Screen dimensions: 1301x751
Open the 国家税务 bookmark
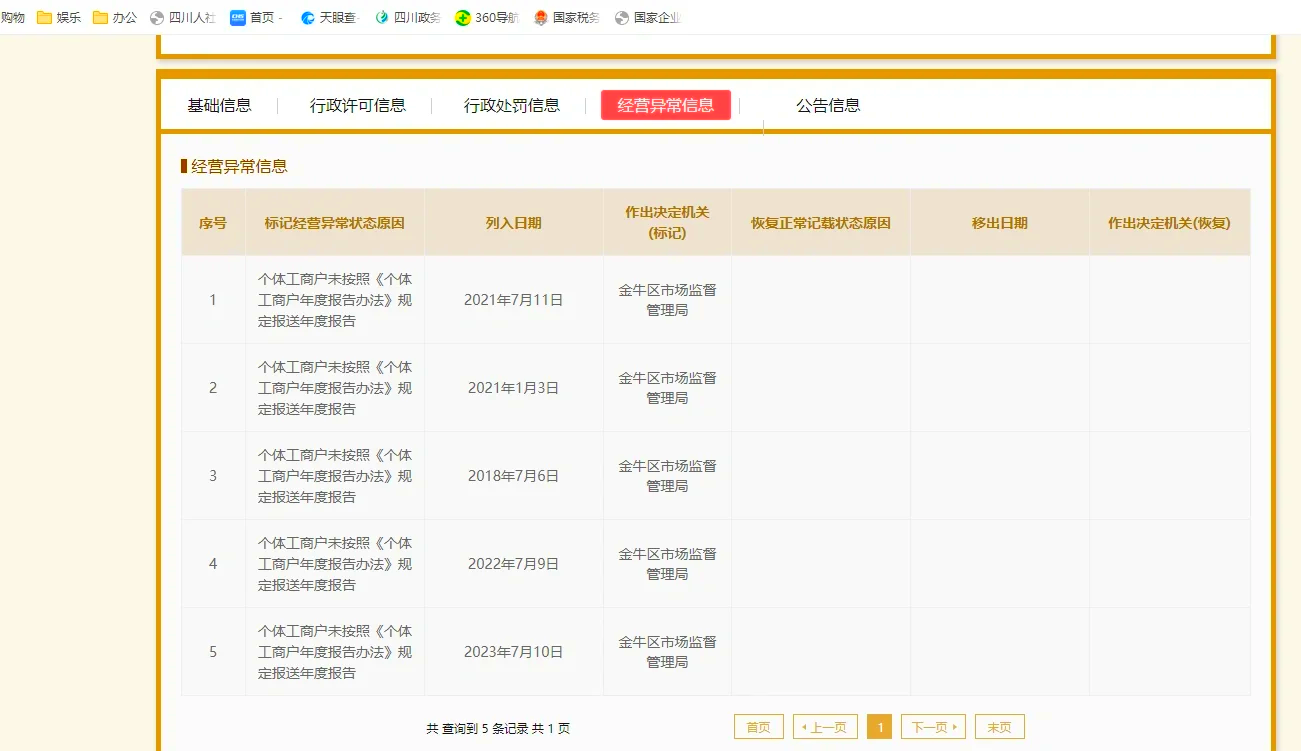[566, 17]
